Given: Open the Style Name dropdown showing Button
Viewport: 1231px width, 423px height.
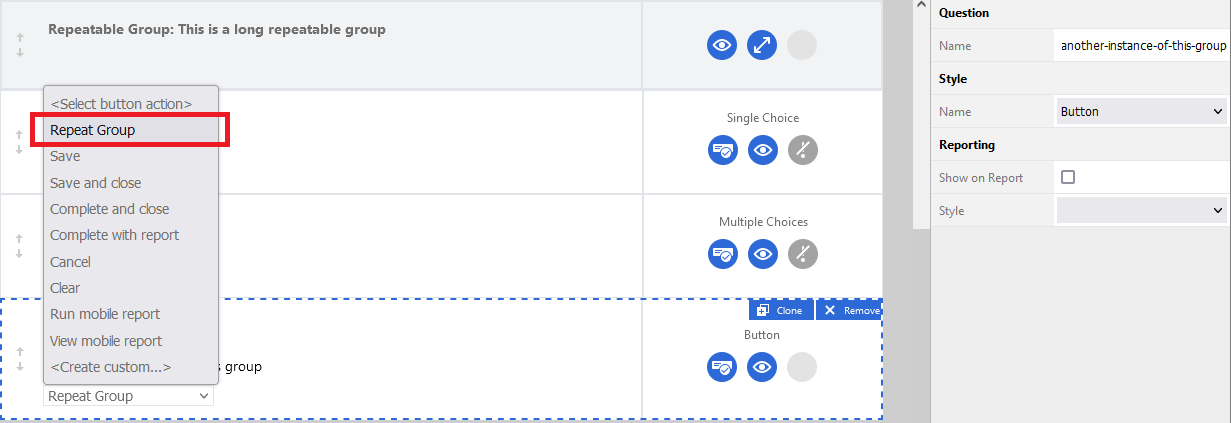Looking at the screenshot, I should point(1142,112).
